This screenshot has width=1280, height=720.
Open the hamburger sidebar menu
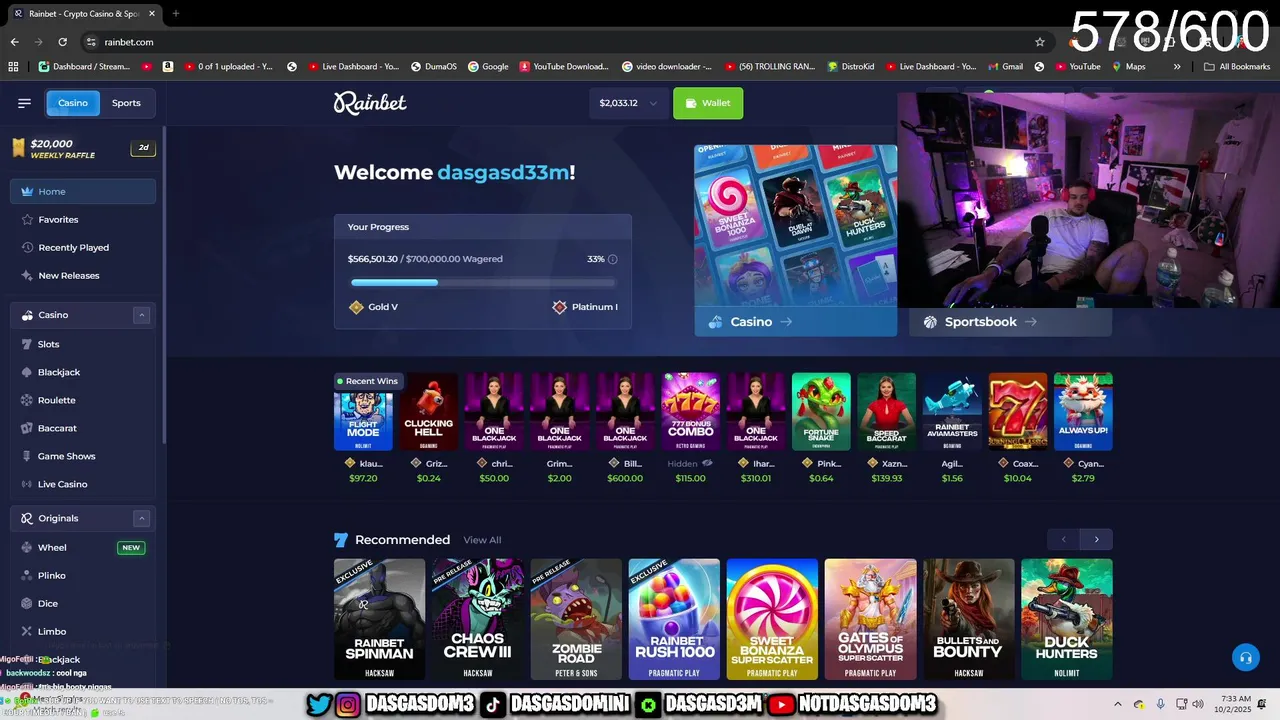(x=24, y=103)
